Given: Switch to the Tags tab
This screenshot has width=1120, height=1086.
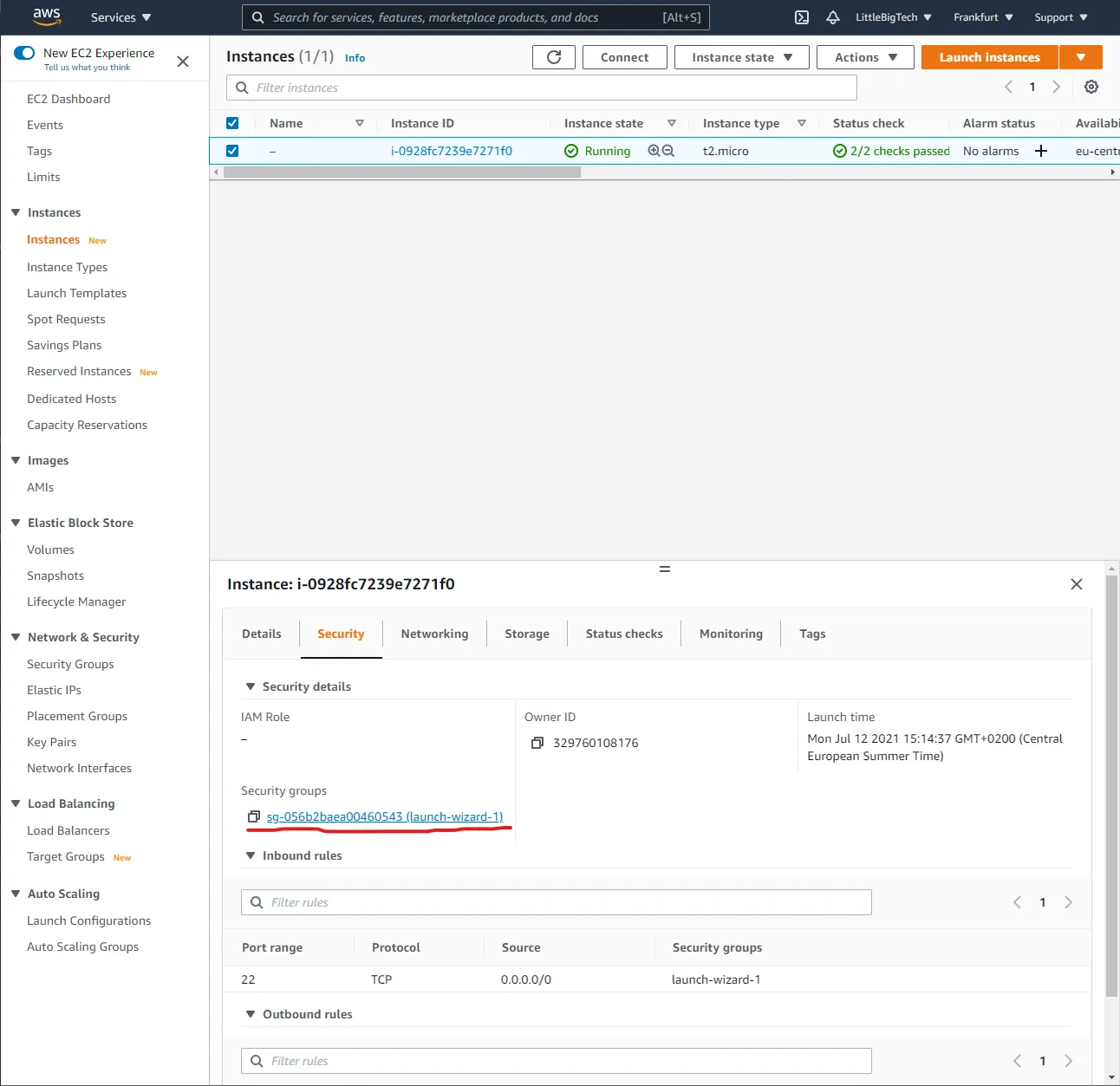Looking at the screenshot, I should pyautogui.click(x=812, y=634).
